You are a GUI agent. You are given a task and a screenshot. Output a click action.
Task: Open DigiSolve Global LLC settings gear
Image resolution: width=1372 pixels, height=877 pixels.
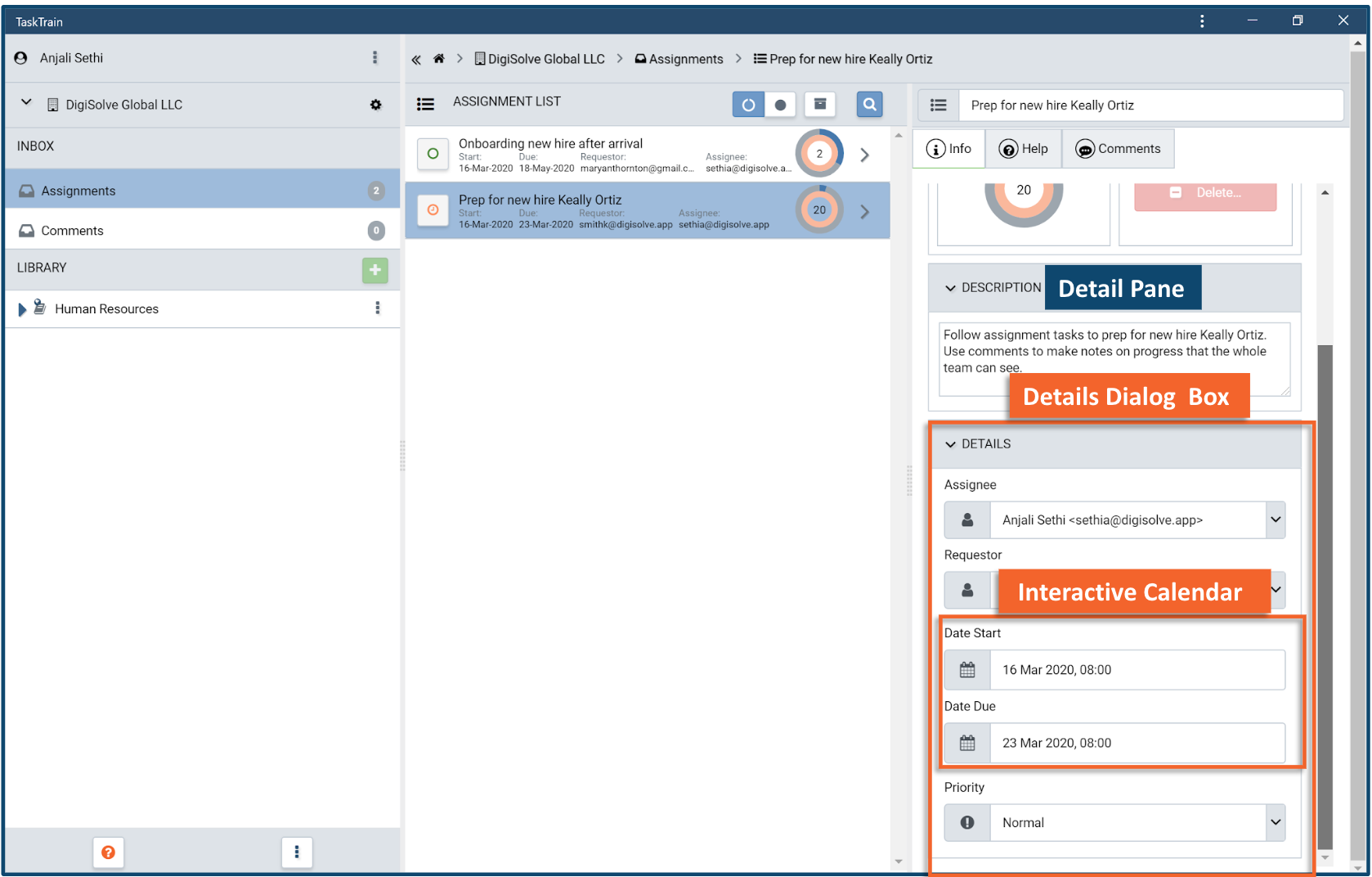pos(375,105)
